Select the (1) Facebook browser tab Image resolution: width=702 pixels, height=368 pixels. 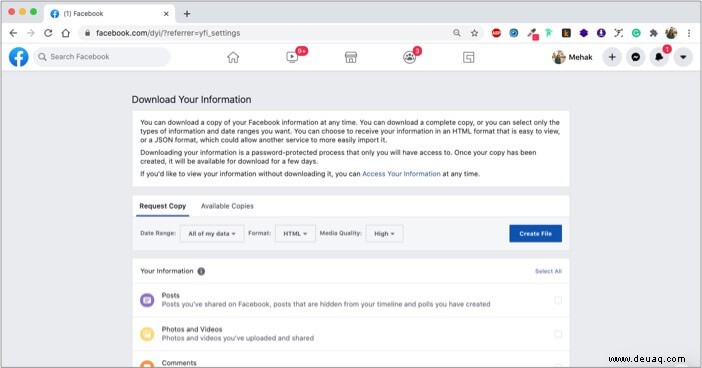tap(109, 14)
